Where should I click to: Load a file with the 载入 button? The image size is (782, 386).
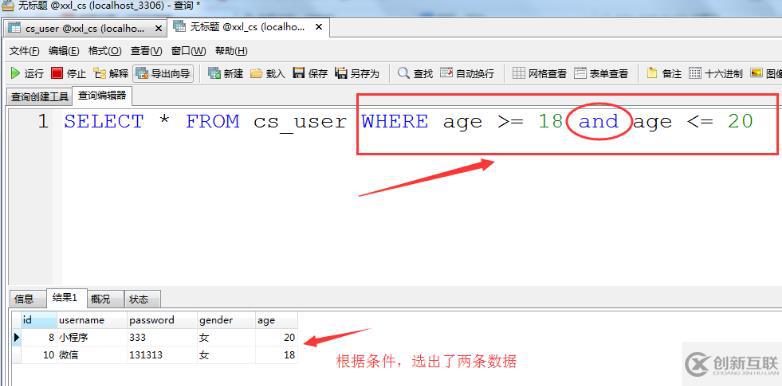[x=267, y=73]
